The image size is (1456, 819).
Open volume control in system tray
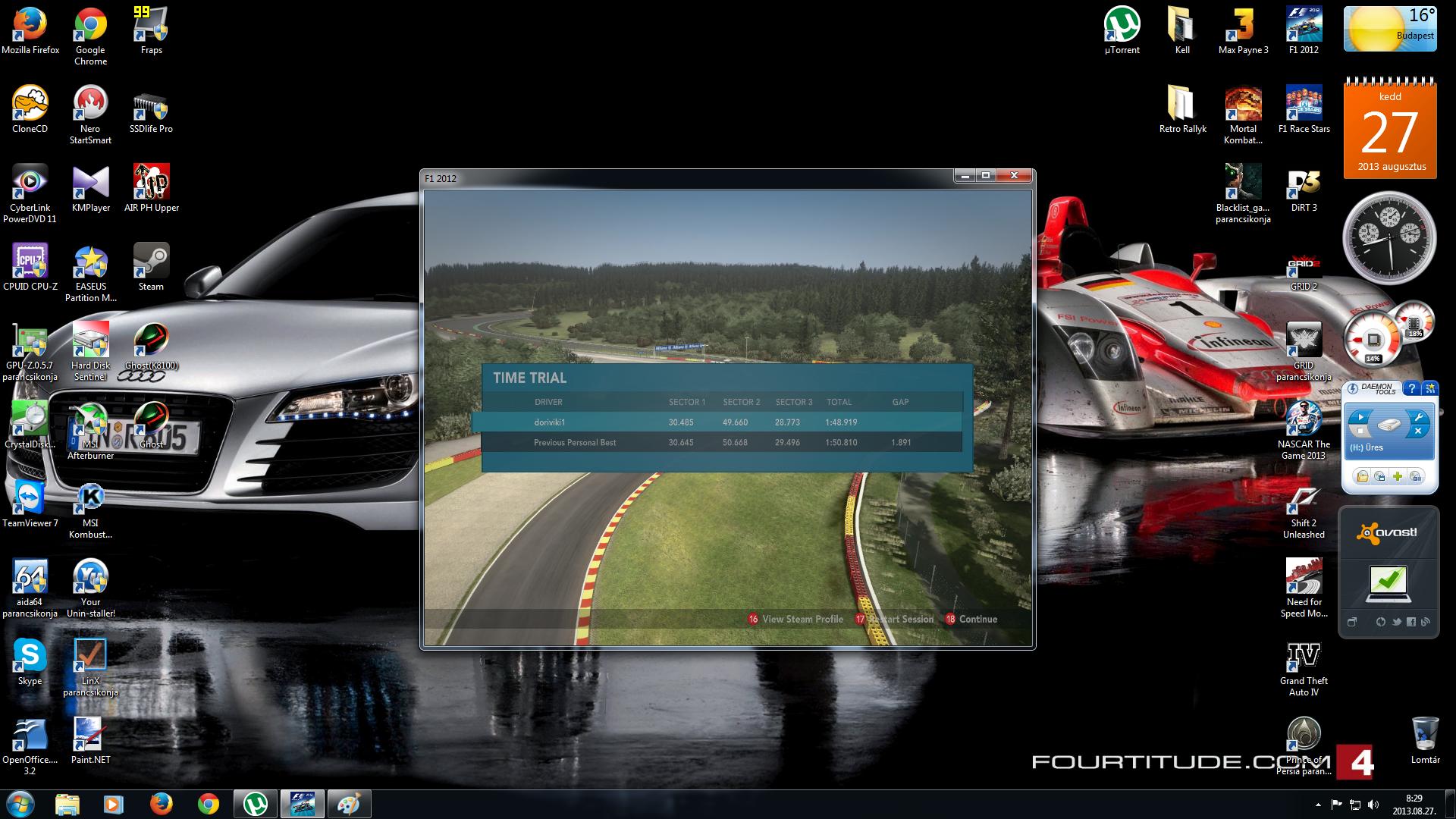click(1374, 805)
